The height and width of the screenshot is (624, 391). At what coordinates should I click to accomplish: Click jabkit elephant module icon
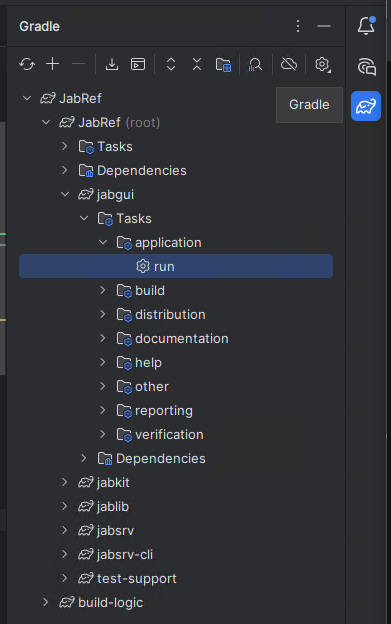point(86,482)
